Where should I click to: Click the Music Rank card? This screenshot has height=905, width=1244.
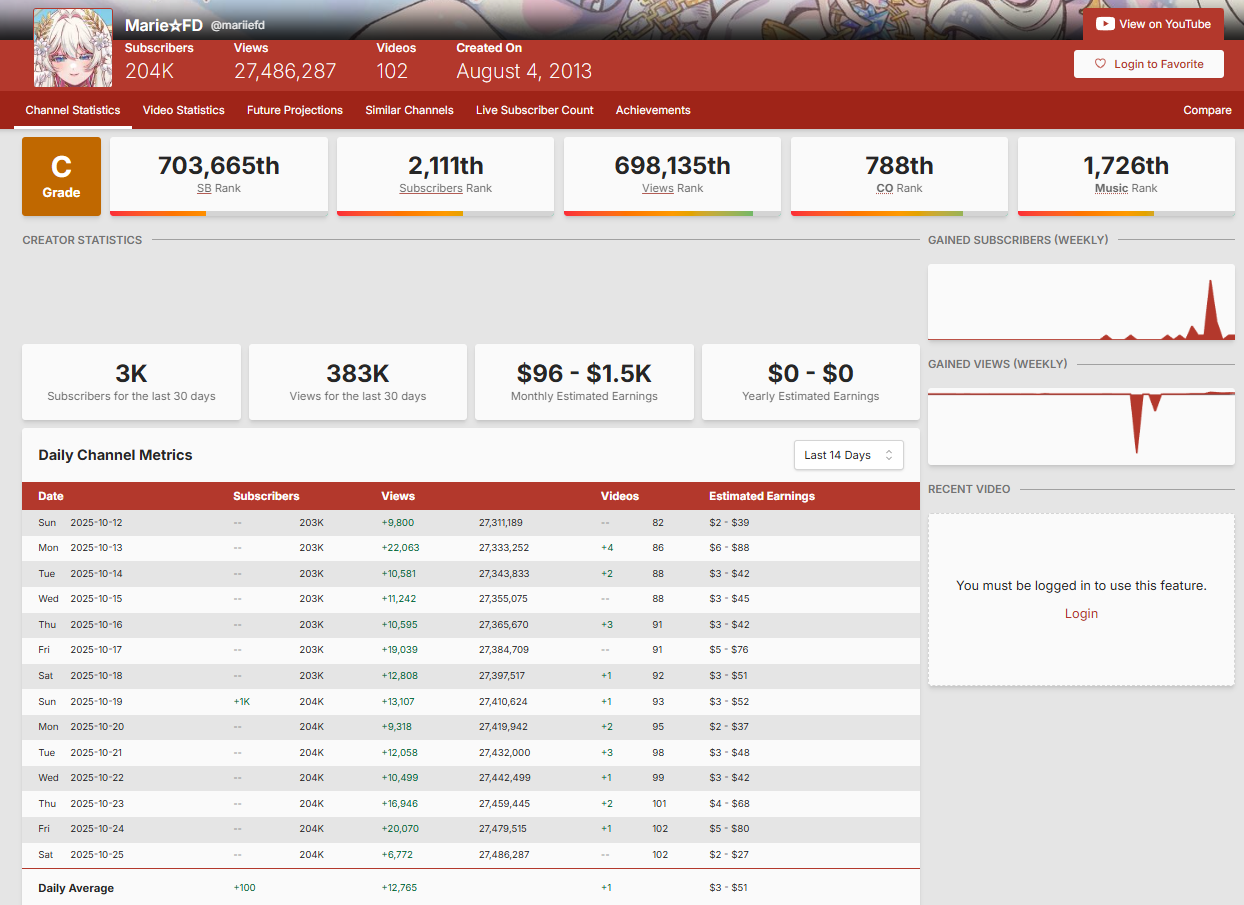[1126, 175]
